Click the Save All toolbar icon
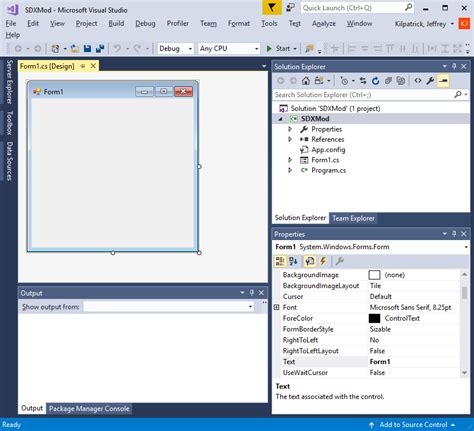Viewport: 474px width, 431px height. coord(100,49)
